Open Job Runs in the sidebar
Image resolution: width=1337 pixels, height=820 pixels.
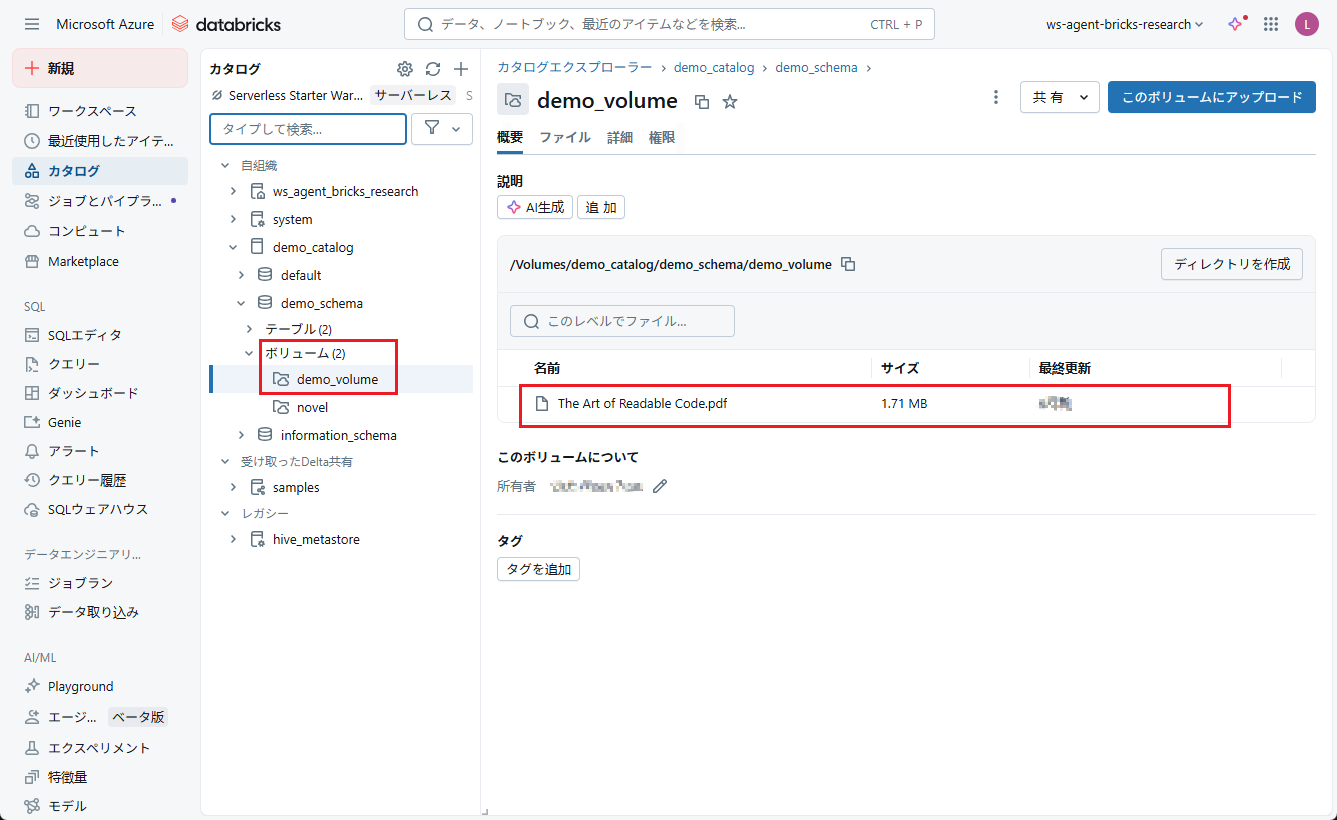(x=100, y=583)
